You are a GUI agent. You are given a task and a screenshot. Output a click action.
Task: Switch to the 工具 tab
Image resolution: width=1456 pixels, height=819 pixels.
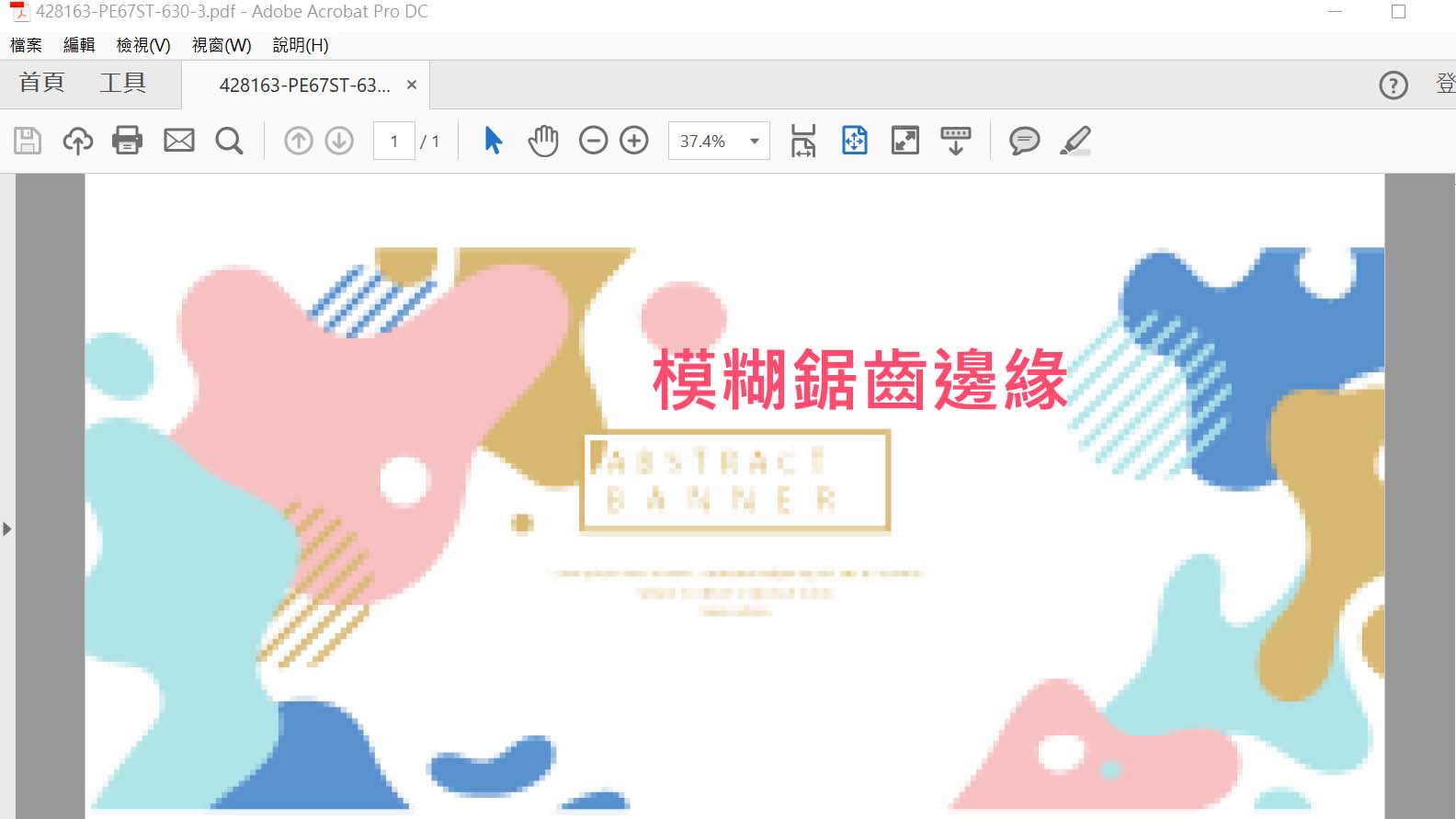point(123,84)
